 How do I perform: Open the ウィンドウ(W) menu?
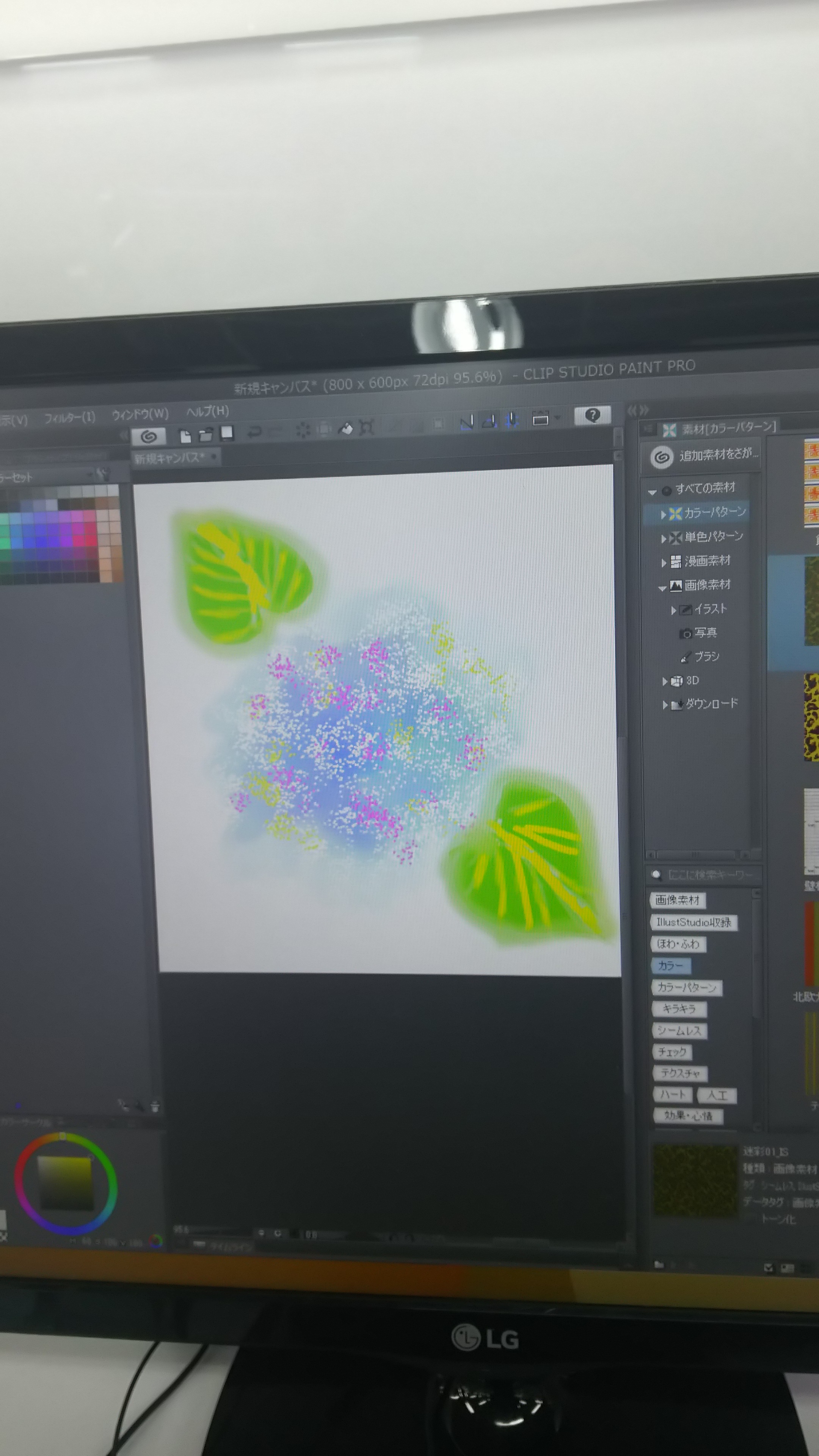pos(140,414)
